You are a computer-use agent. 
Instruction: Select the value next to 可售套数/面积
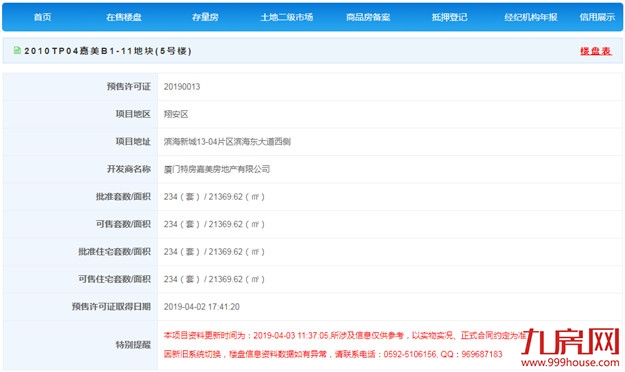pyautogui.click(x=214, y=224)
